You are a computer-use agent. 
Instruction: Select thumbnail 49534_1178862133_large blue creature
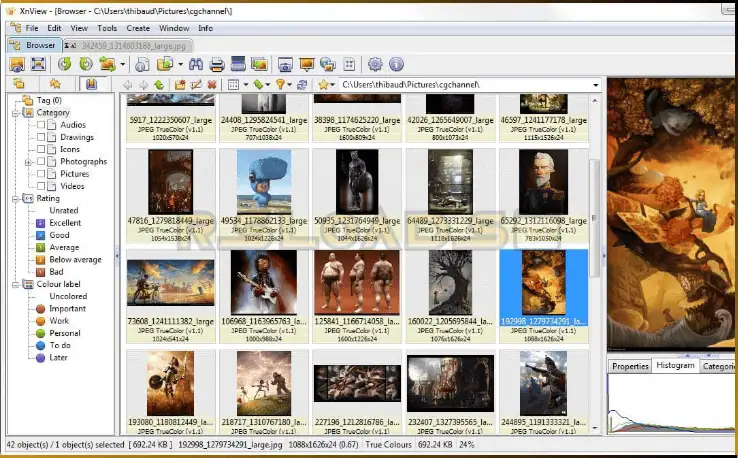pyautogui.click(x=264, y=195)
